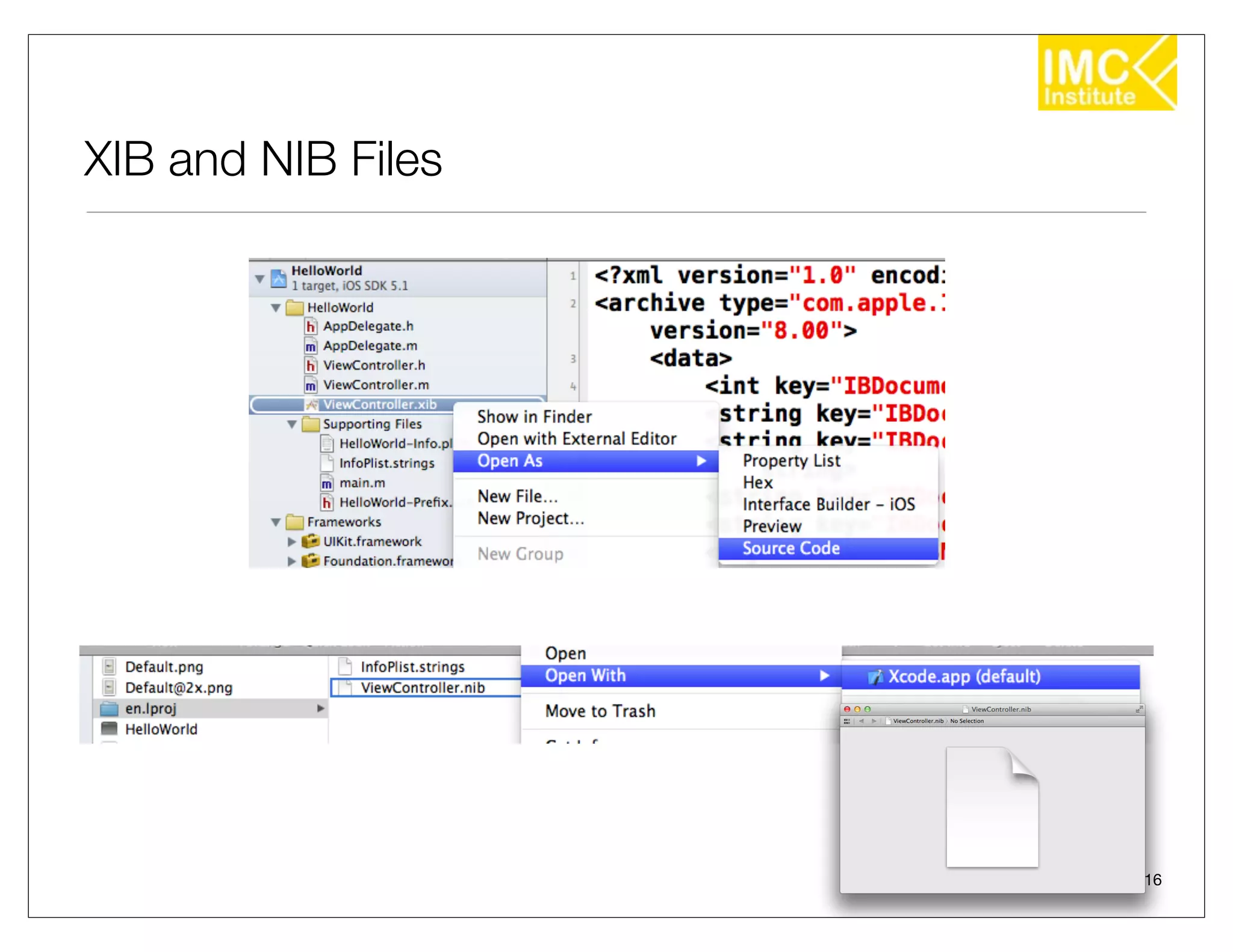Choose Move to Trash
The height and width of the screenshot is (952, 1233).
[x=600, y=711]
